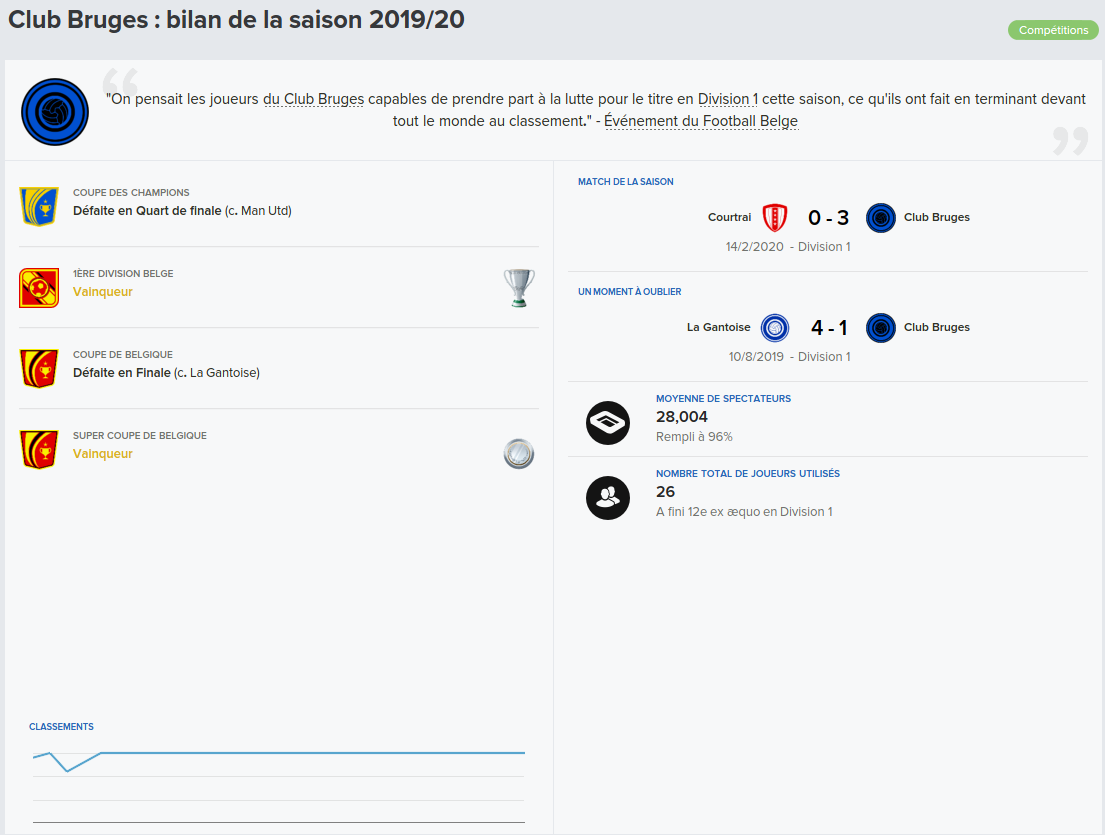This screenshot has width=1105, height=835.
Task: Click 'Vainqueur' under Super Coupe de Belgique
Action: [x=103, y=454]
